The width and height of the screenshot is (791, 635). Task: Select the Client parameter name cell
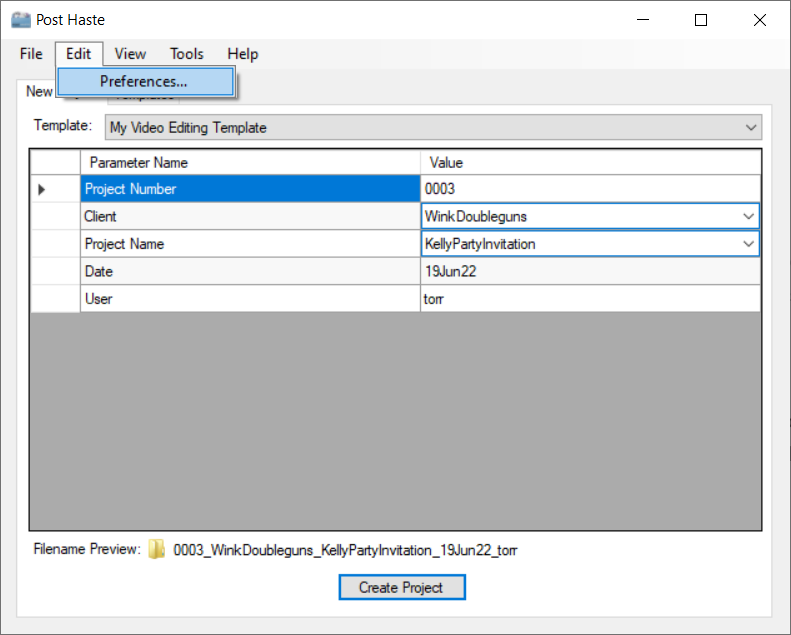250,216
